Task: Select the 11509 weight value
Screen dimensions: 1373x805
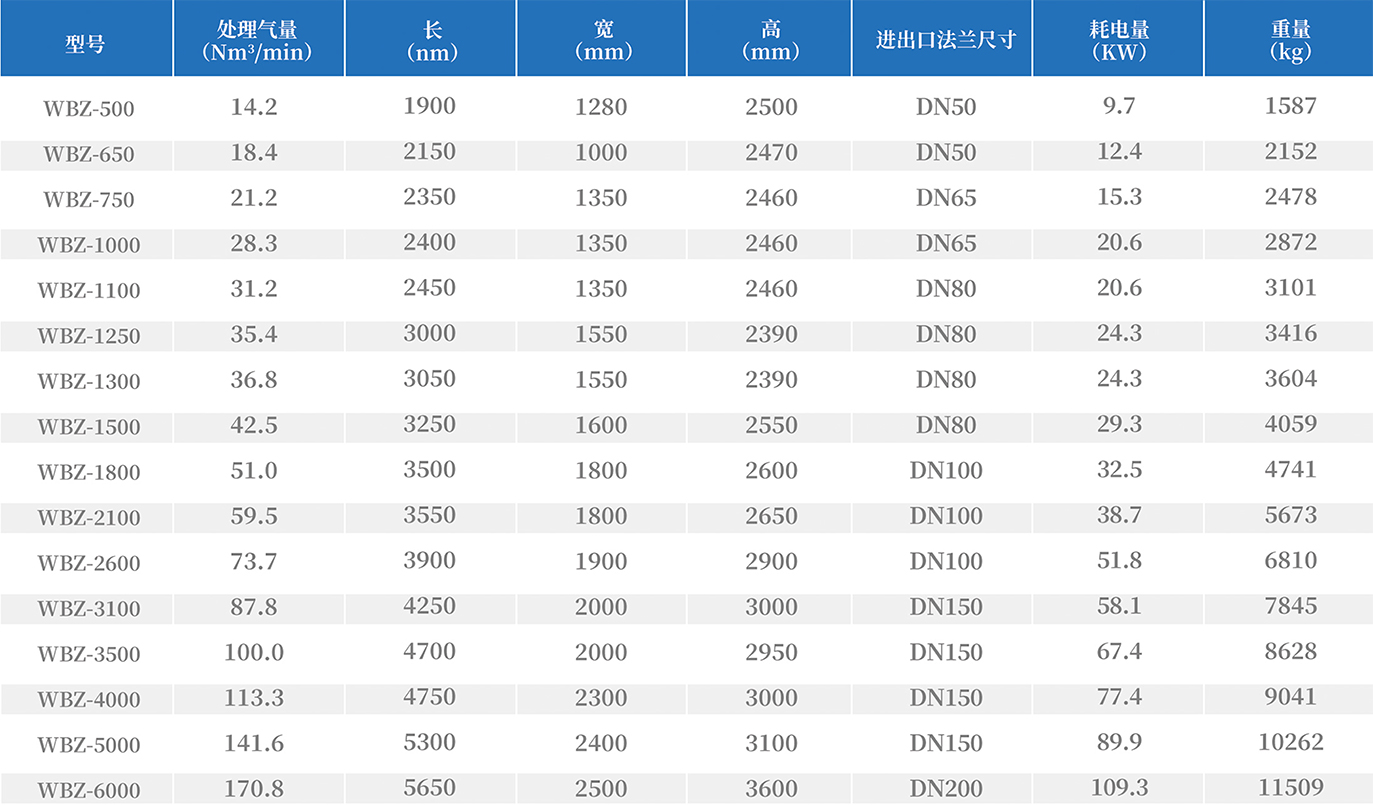Action: pyautogui.click(x=1290, y=787)
